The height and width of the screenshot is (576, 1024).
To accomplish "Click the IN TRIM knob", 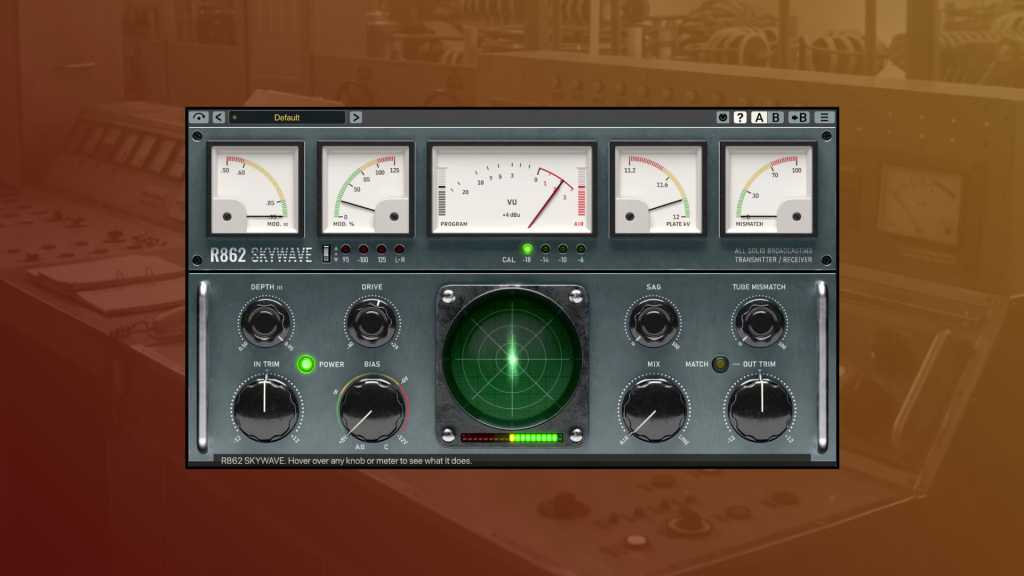I will point(266,408).
